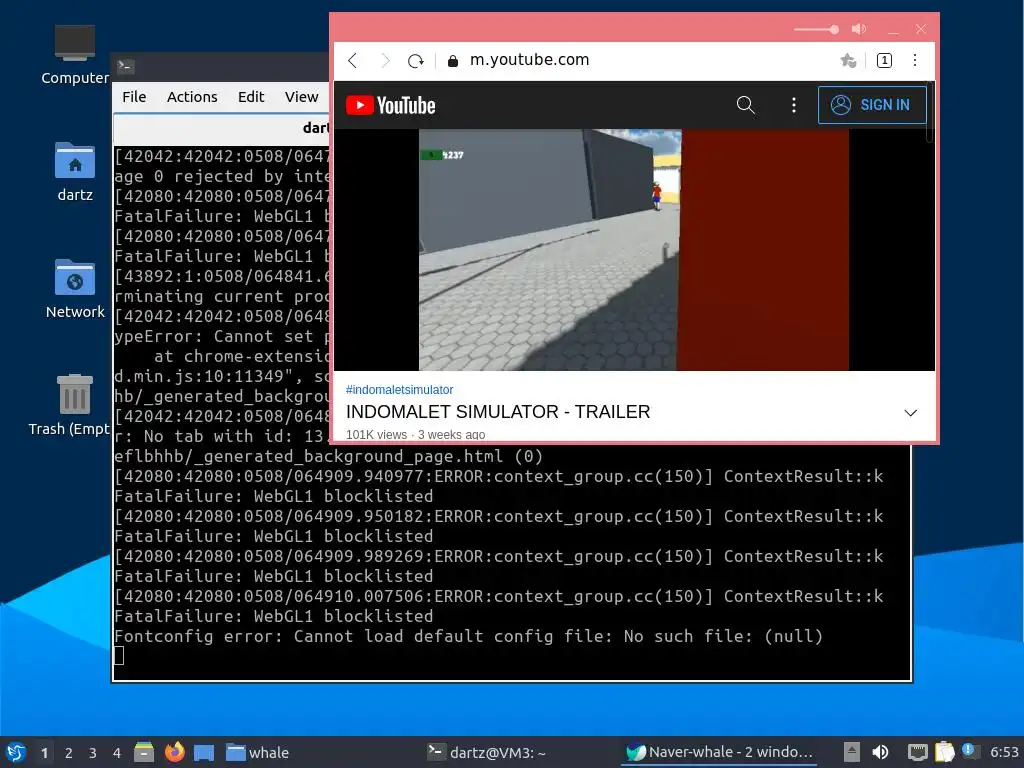1024x768 pixels.
Task: Reload the m.youtube.com page
Action: 415,61
